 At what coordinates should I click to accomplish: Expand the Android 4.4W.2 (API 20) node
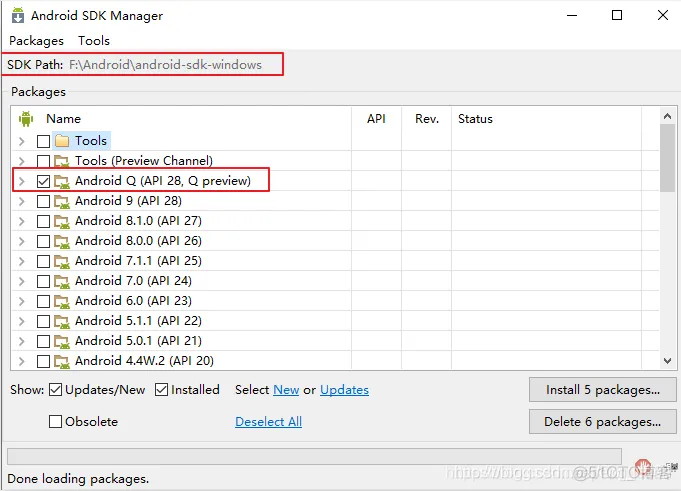pyautogui.click(x=22, y=361)
